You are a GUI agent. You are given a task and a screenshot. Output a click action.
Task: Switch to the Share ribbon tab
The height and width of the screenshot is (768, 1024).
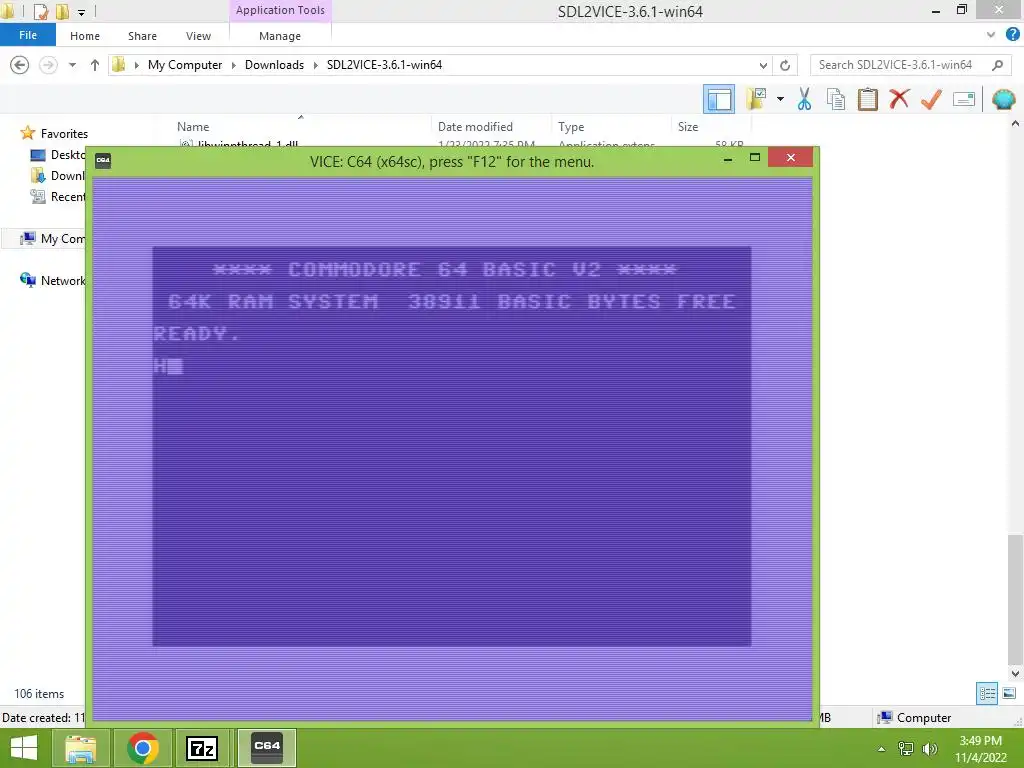tap(142, 36)
